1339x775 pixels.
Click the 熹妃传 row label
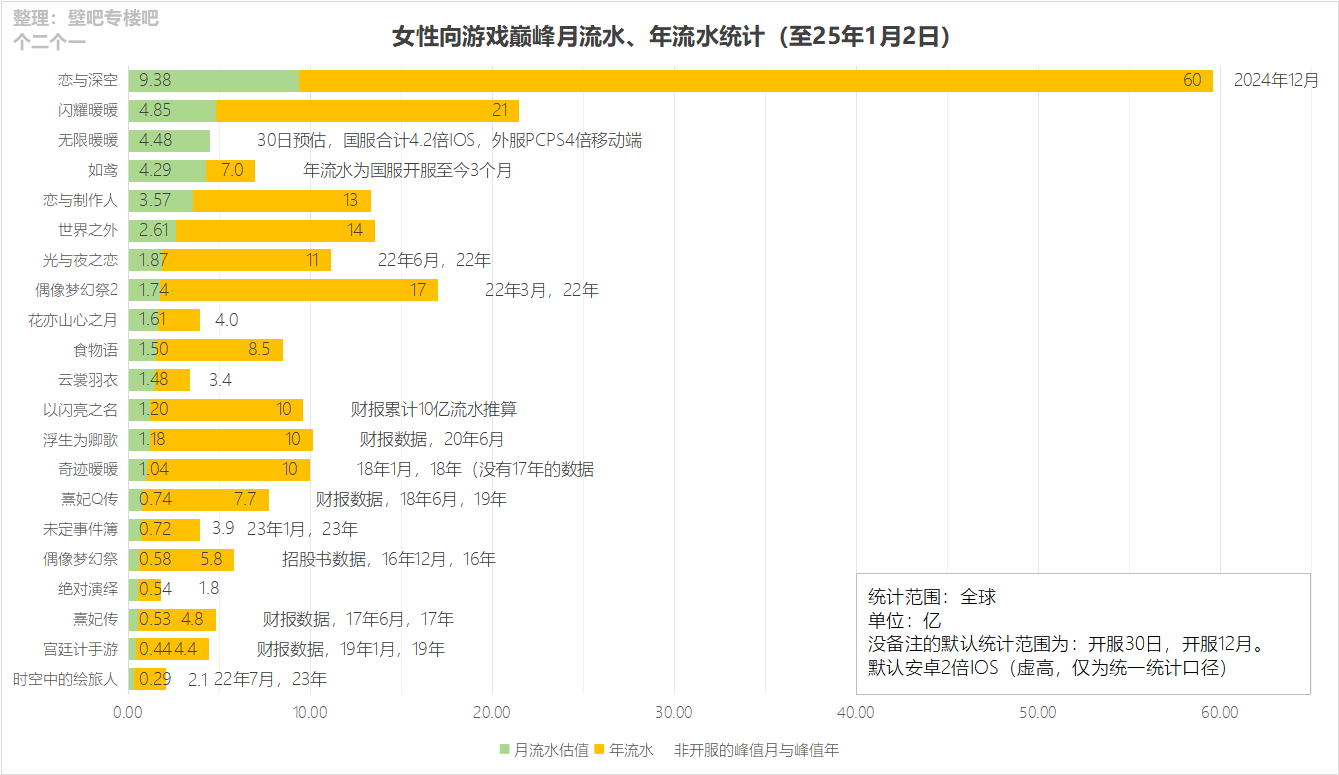point(96,620)
